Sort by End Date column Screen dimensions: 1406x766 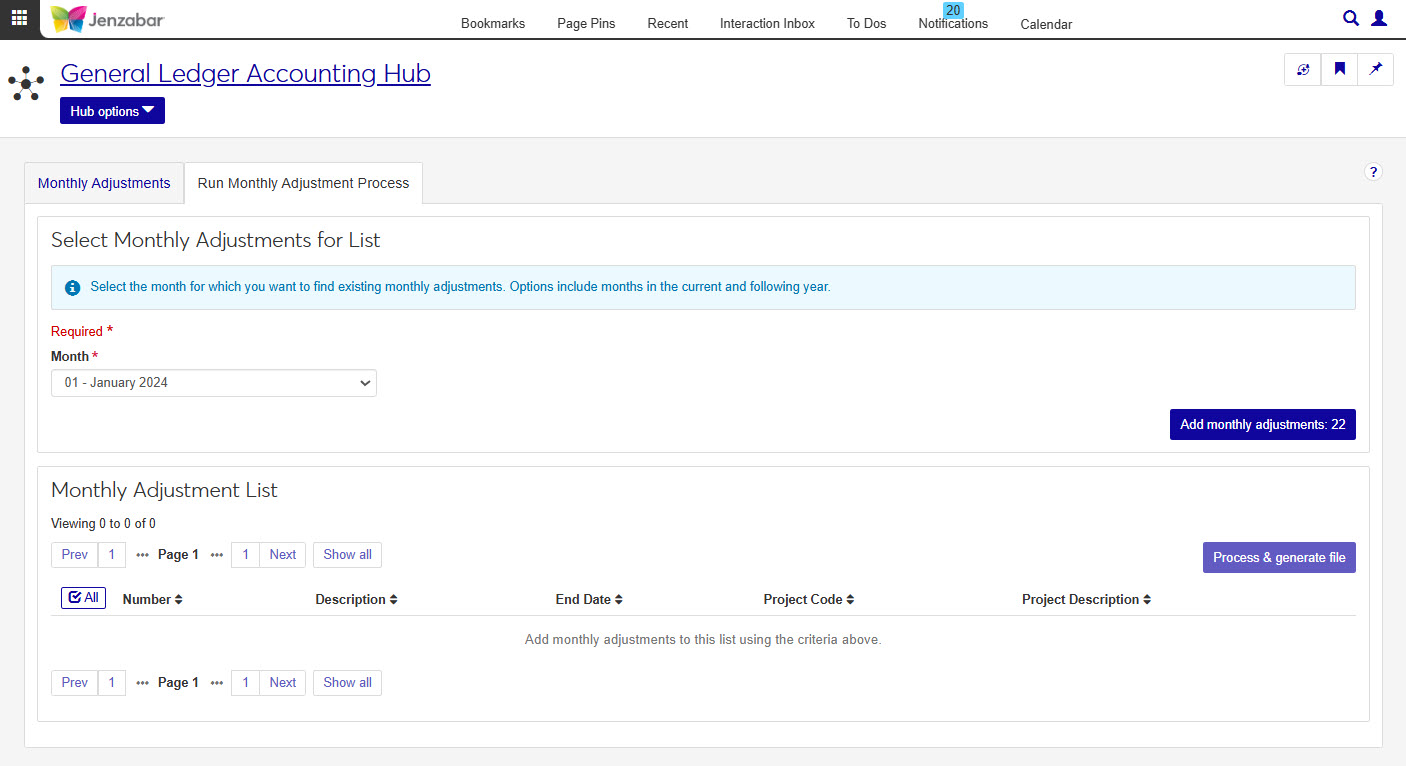[589, 600]
